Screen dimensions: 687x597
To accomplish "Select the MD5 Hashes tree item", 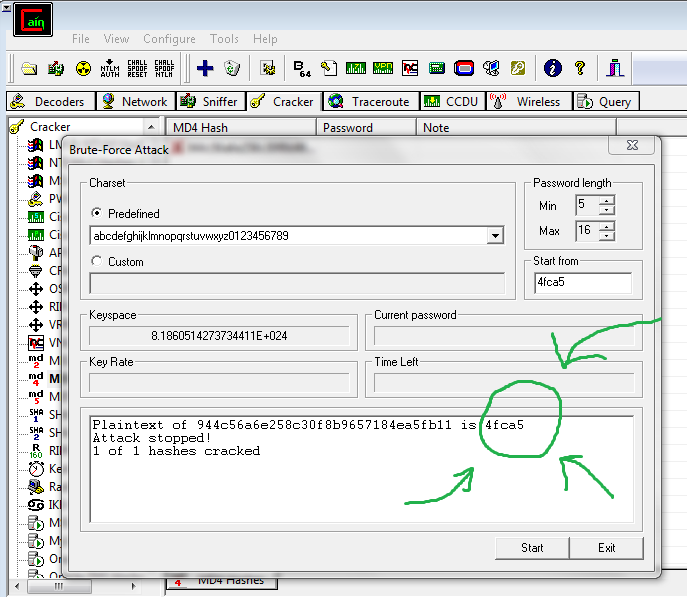I will pos(44,397).
